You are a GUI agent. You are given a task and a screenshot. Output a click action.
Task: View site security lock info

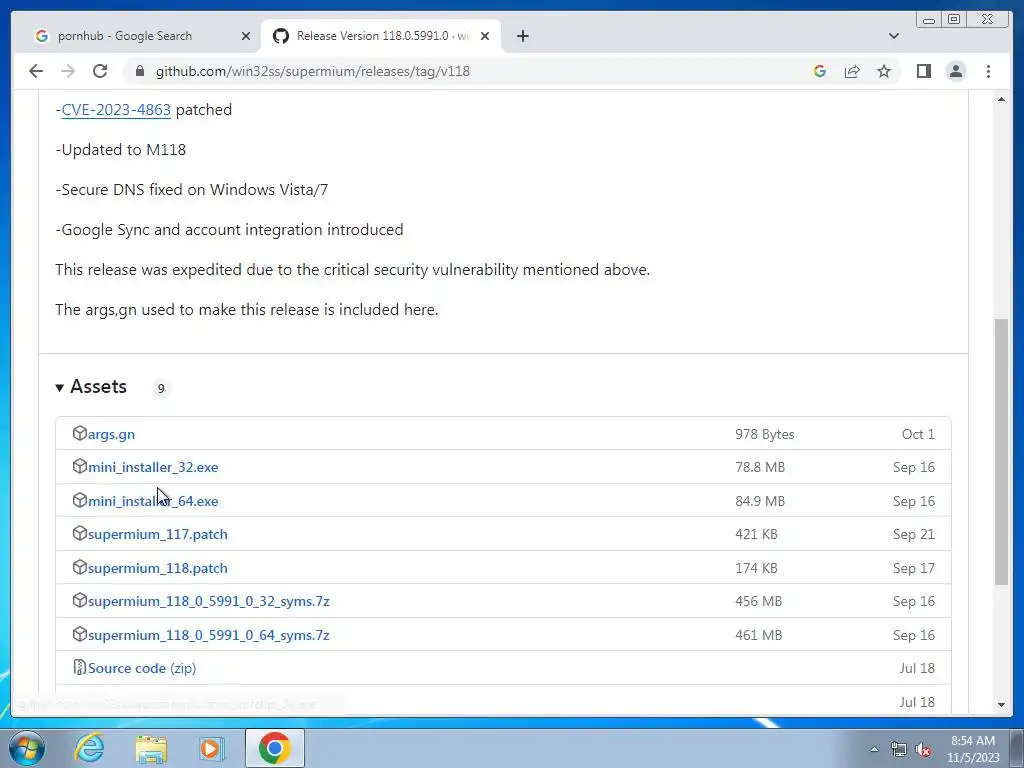coord(140,71)
